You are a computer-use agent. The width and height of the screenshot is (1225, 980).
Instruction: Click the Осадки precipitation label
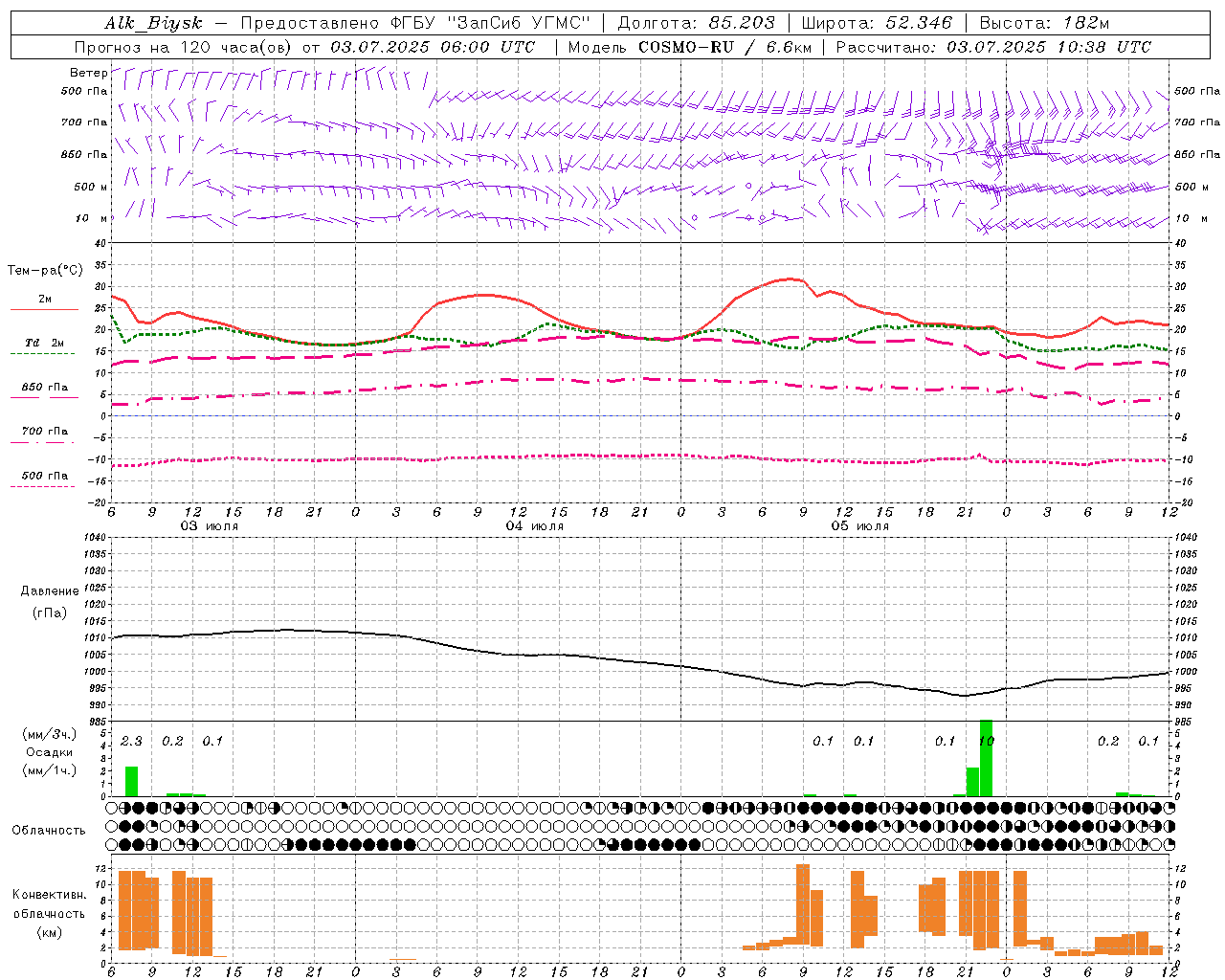coord(50,752)
